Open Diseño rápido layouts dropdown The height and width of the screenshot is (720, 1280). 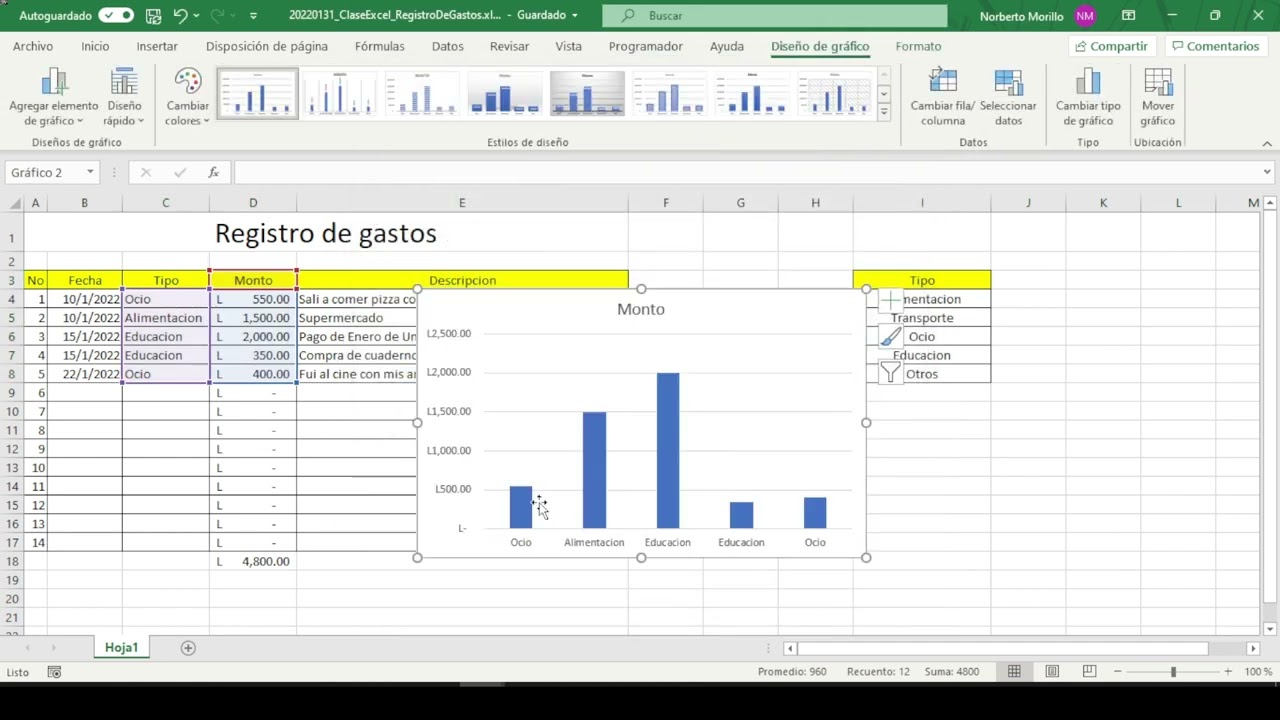tap(124, 97)
